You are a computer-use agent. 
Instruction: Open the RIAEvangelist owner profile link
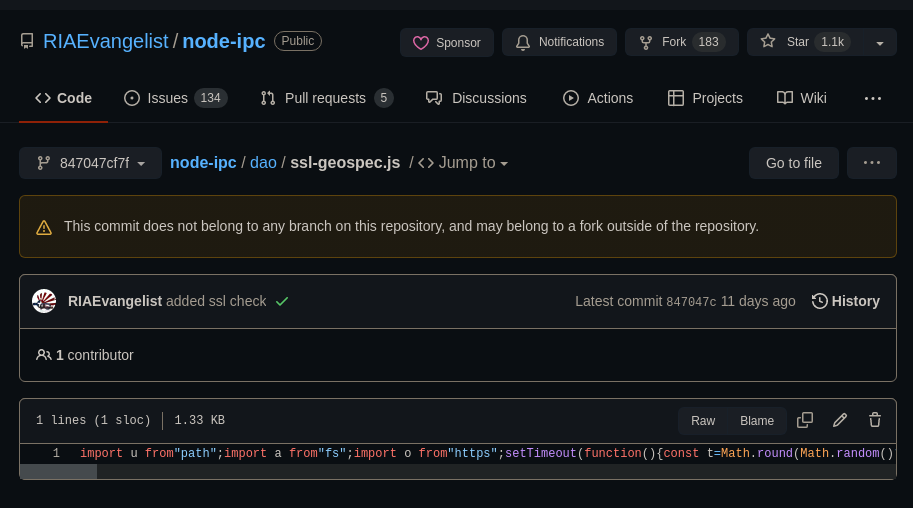tap(105, 41)
